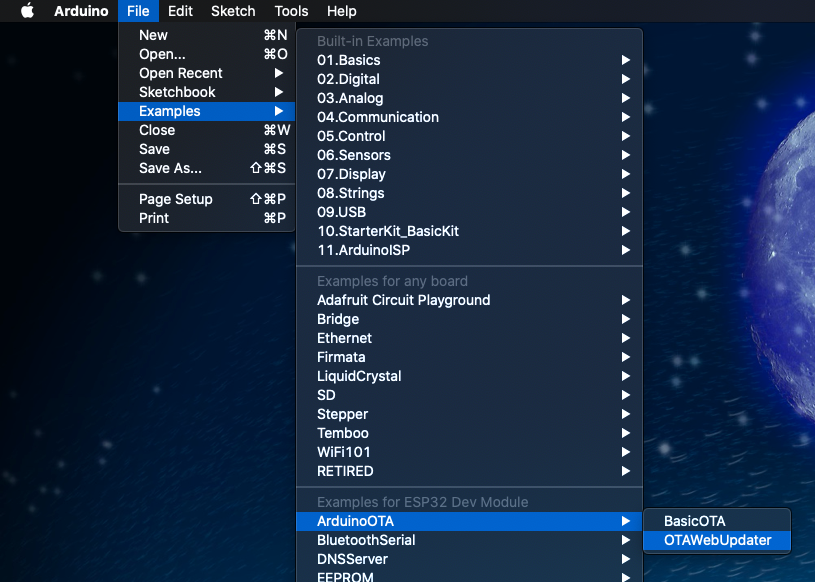Open the Help menu
Image resolution: width=815 pixels, height=582 pixels.
341,11
